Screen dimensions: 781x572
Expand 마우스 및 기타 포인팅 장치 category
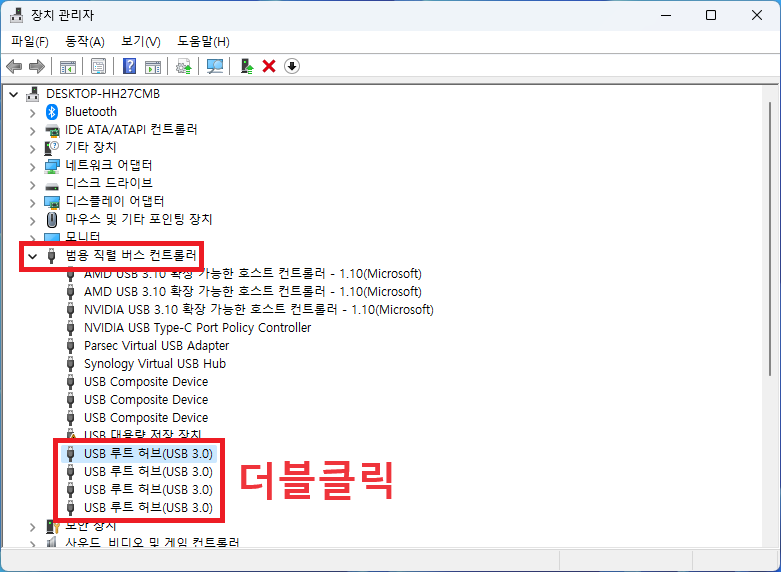point(32,221)
